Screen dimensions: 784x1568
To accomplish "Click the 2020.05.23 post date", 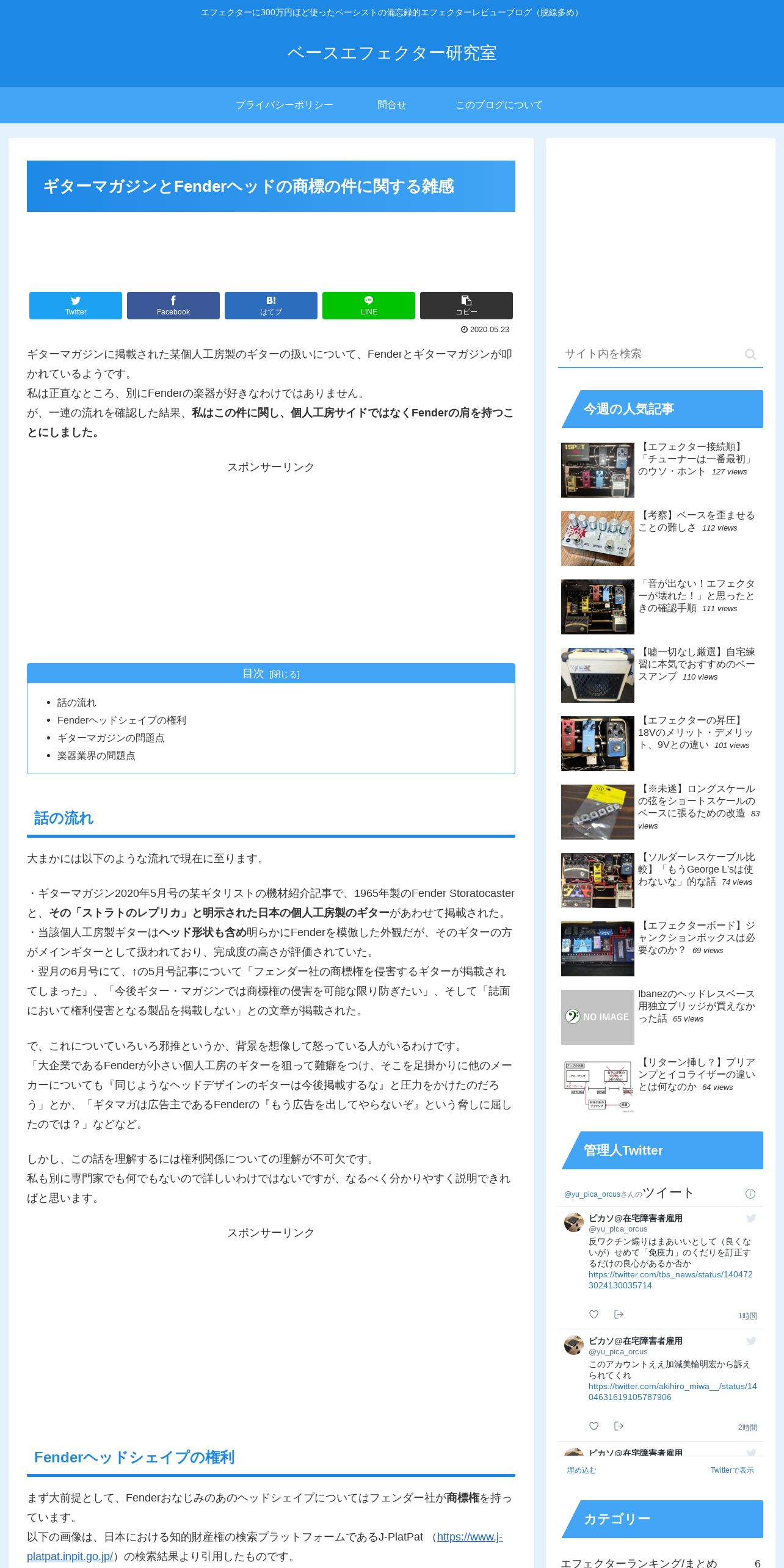I will point(485,330).
